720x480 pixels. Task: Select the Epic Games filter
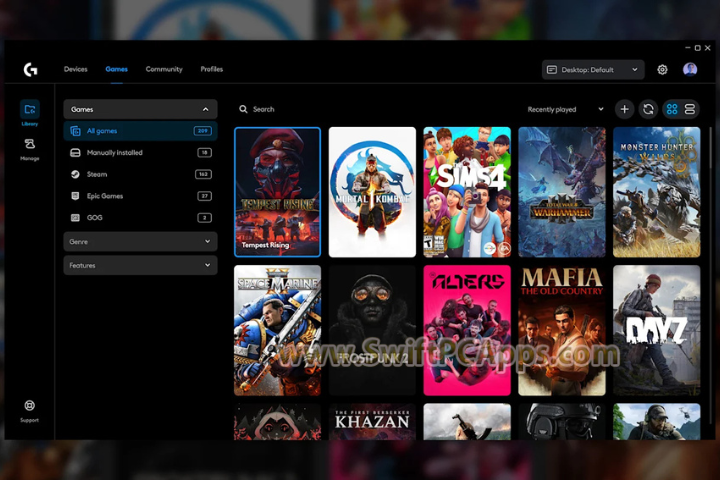coord(140,196)
